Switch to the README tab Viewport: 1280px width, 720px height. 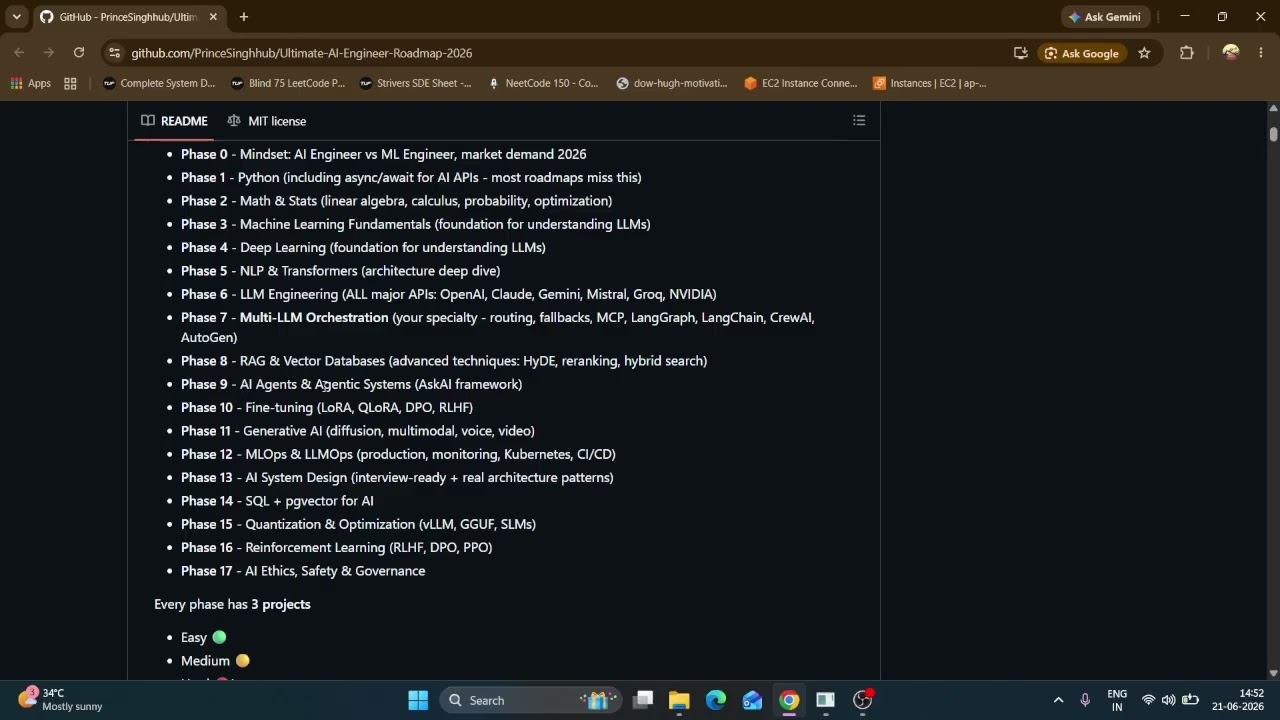click(174, 121)
